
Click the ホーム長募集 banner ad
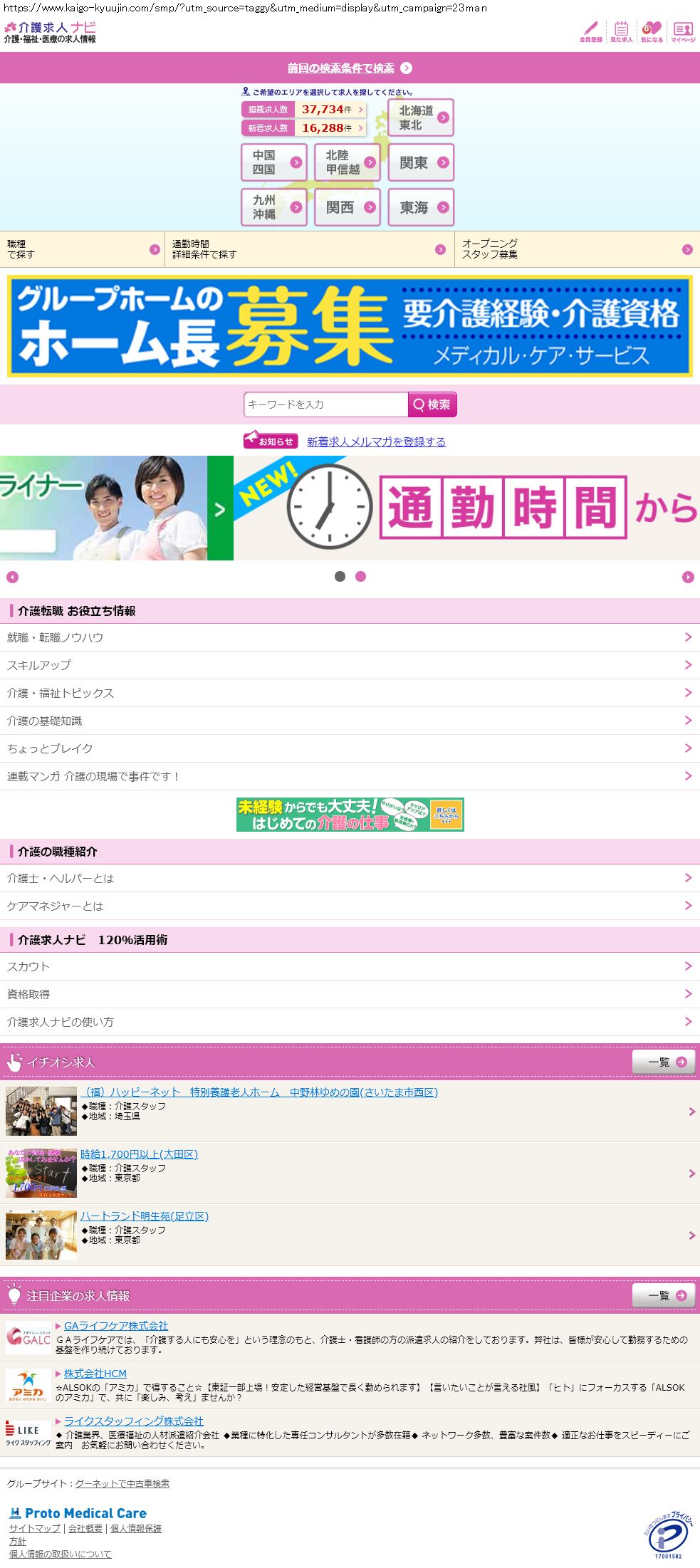tap(350, 326)
